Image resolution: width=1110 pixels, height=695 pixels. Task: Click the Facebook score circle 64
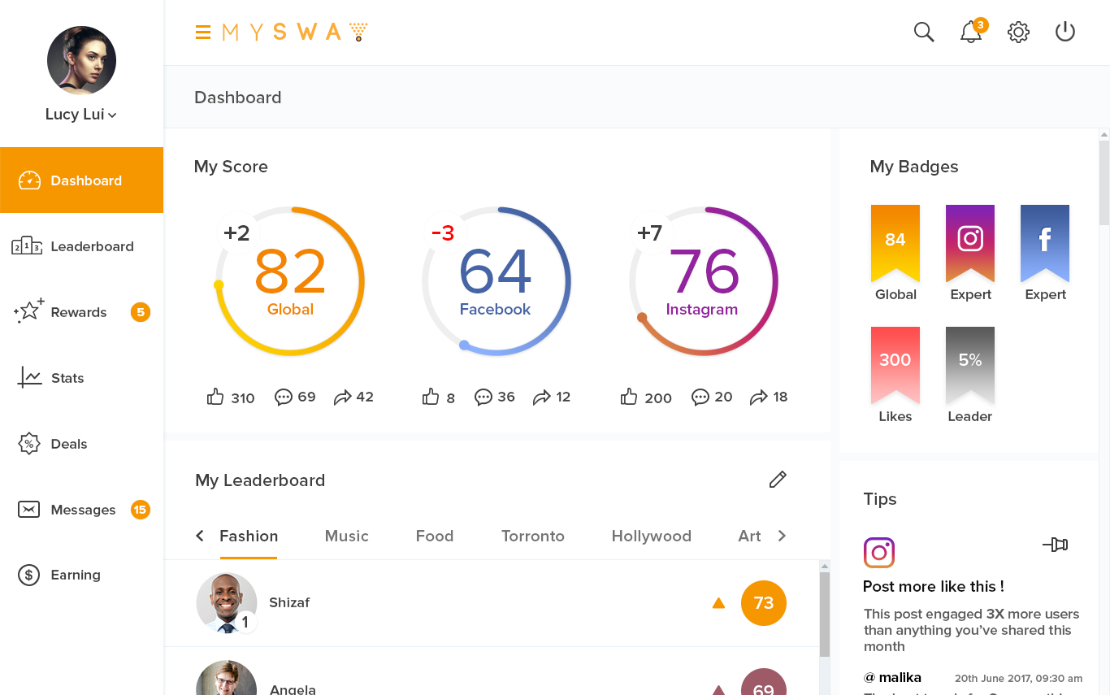click(496, 281)
